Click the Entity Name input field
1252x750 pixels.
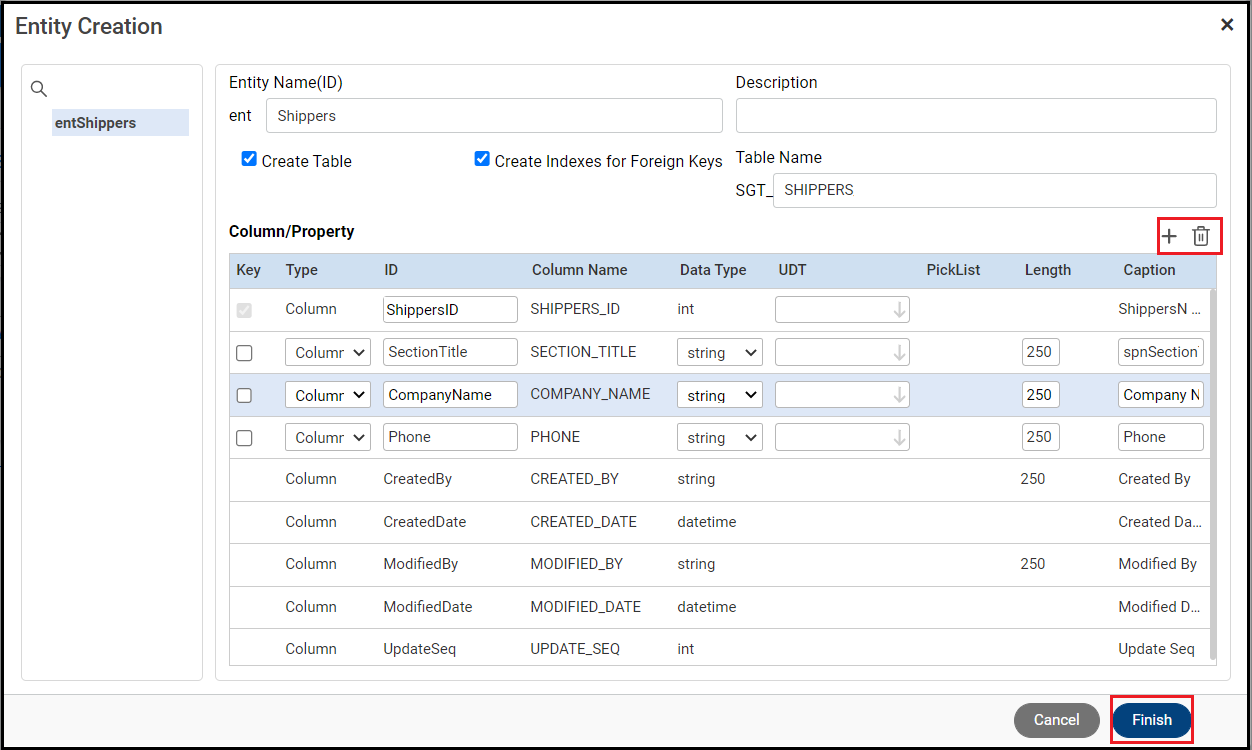tap(494, 116)
